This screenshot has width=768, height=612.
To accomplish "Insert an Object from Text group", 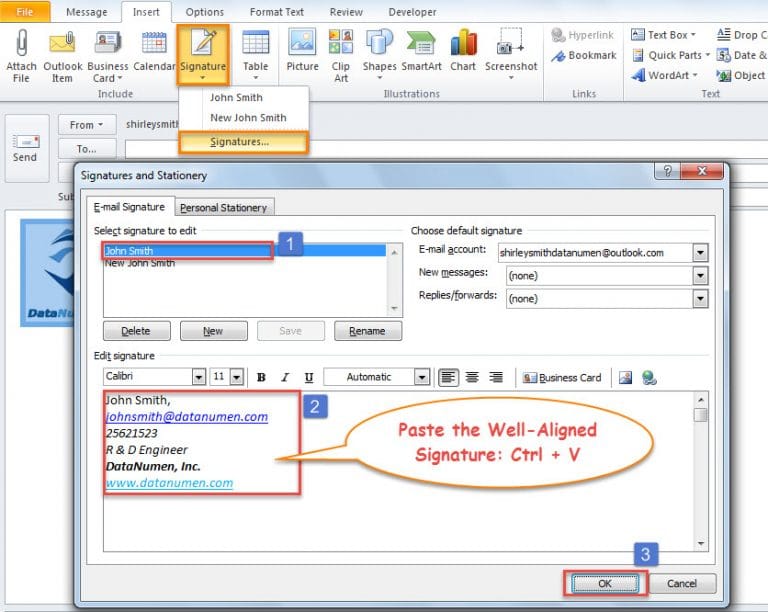I will [x=741, y=75].
